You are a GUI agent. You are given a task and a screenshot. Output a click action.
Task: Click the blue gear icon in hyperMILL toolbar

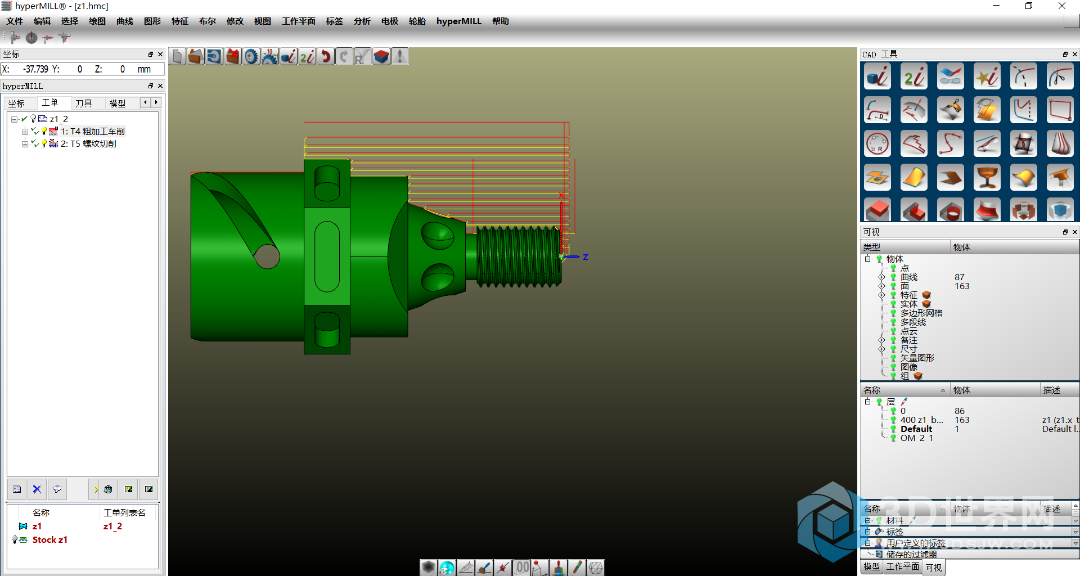pos(251,56)
